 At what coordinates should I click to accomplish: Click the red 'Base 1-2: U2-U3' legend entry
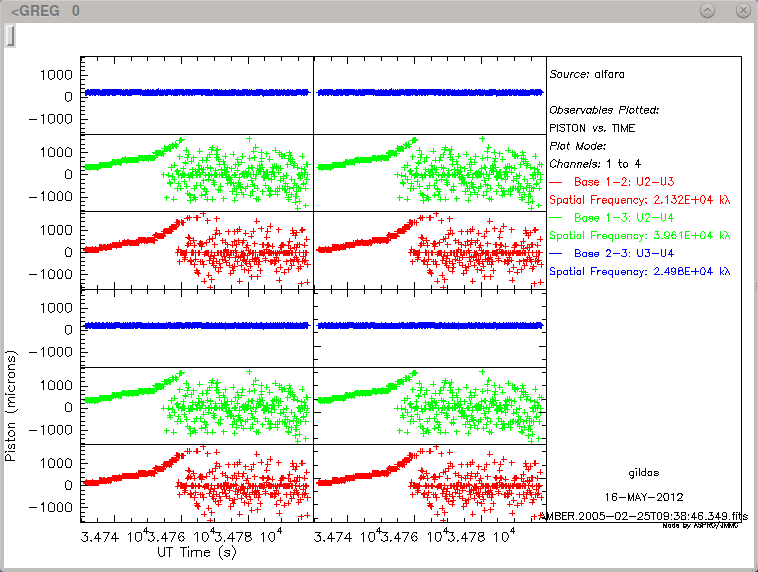[628, 182]
